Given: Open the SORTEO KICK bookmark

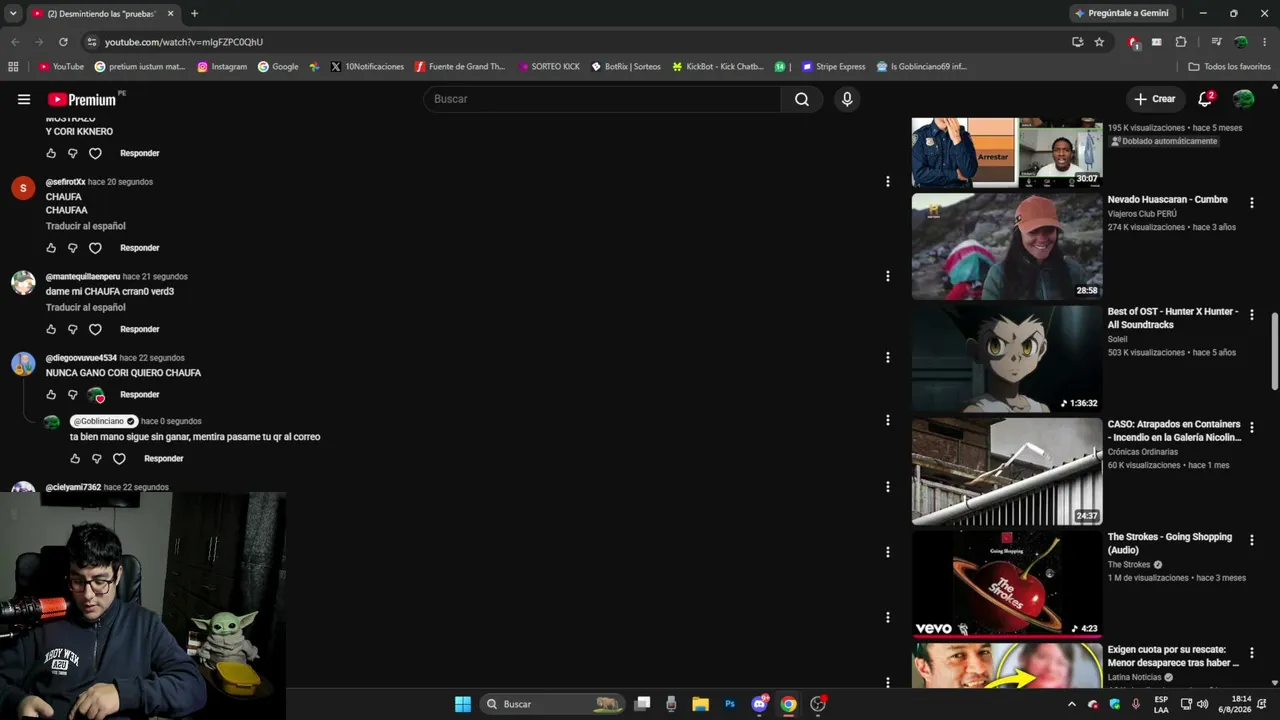Looking at the screenshot, I should click(549, 67).
